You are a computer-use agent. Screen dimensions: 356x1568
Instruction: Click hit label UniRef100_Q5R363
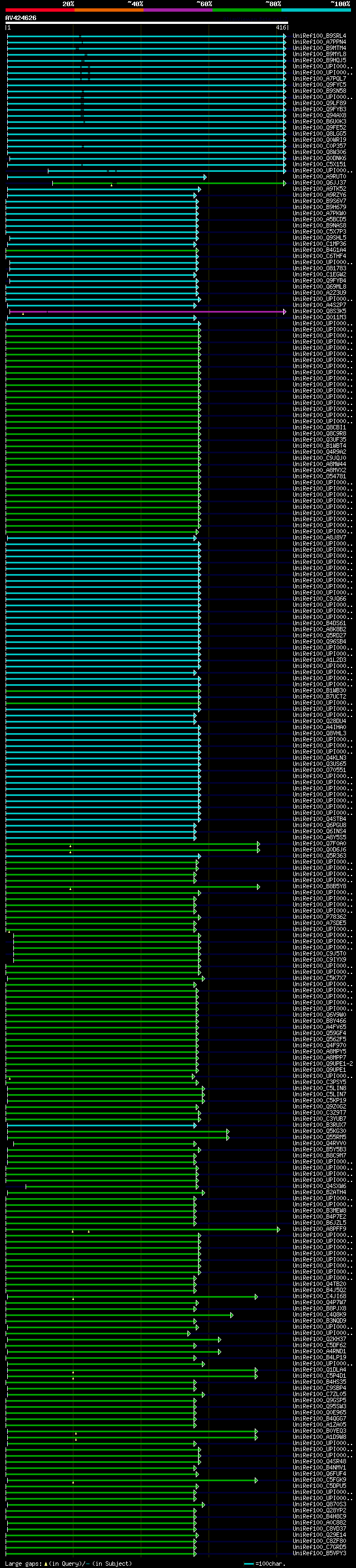click(x=319, y=856)
